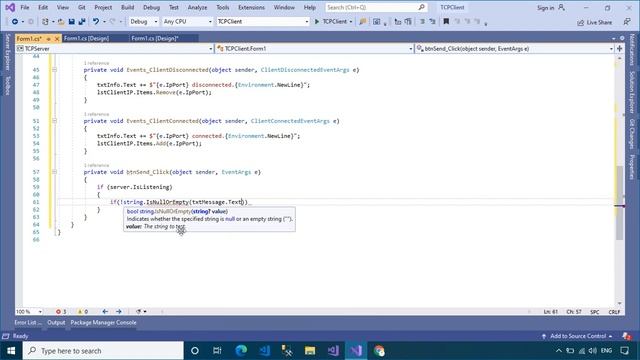Open the File menu
This screenshot has width=640, height=360.
tap(25, 7)
